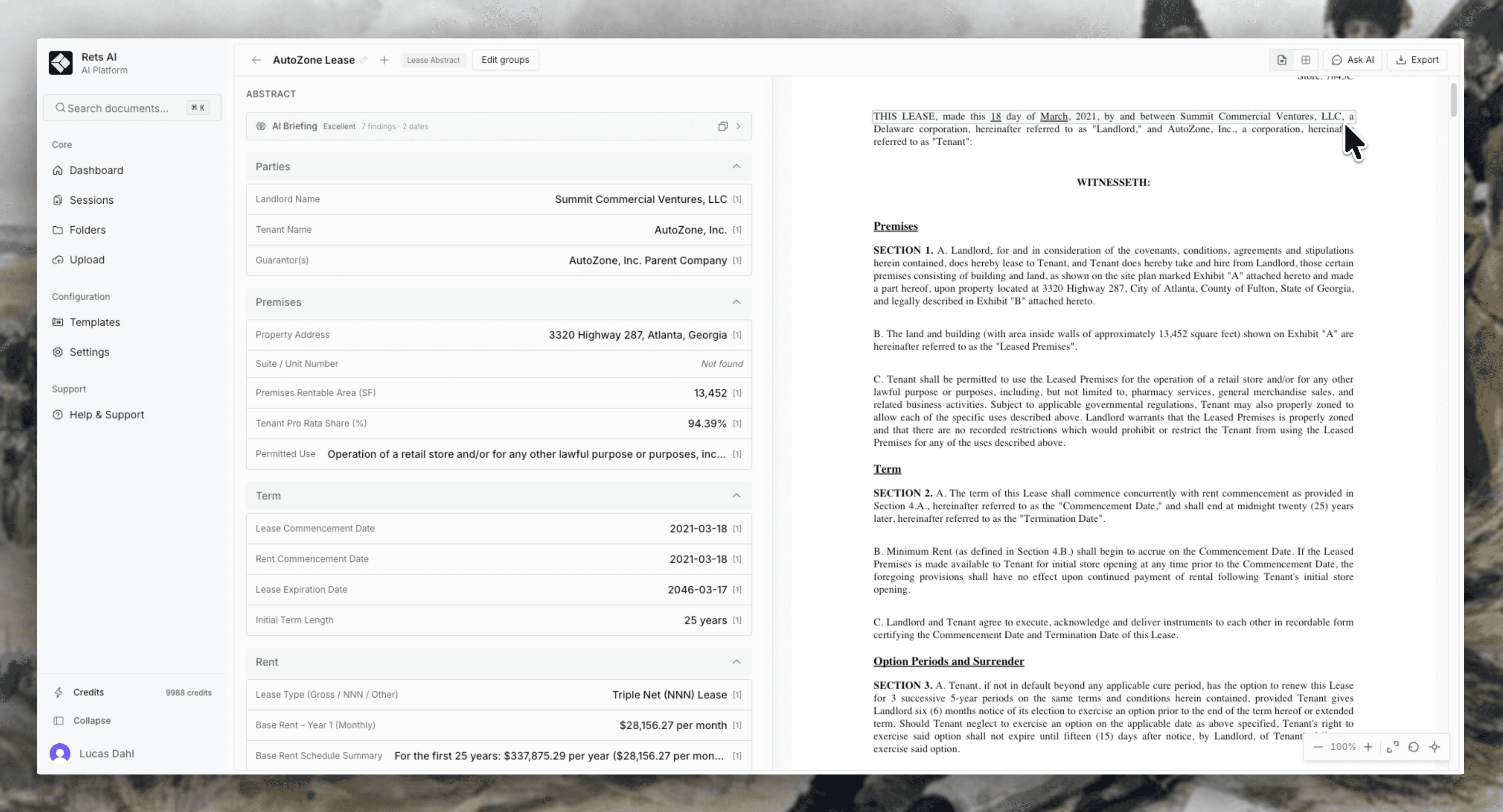Reset the document view rotation
The width and height of the screenshot is (1503, 812).
point(1413,747)
